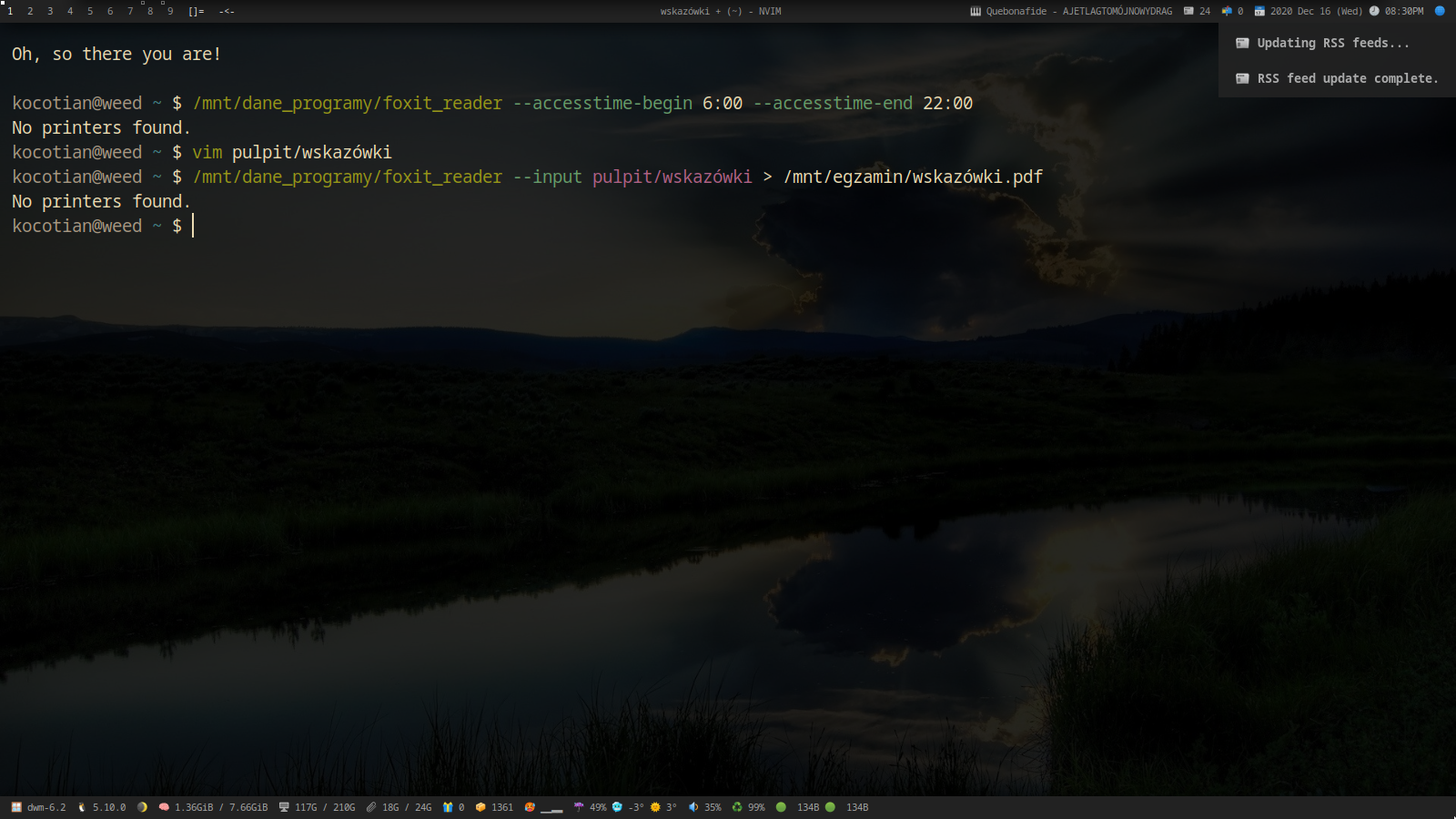Viewport: 1456px width, 819px height.
Task: Click the Tux kernel icon beside 5.10.0
Action: click(82, 807)
